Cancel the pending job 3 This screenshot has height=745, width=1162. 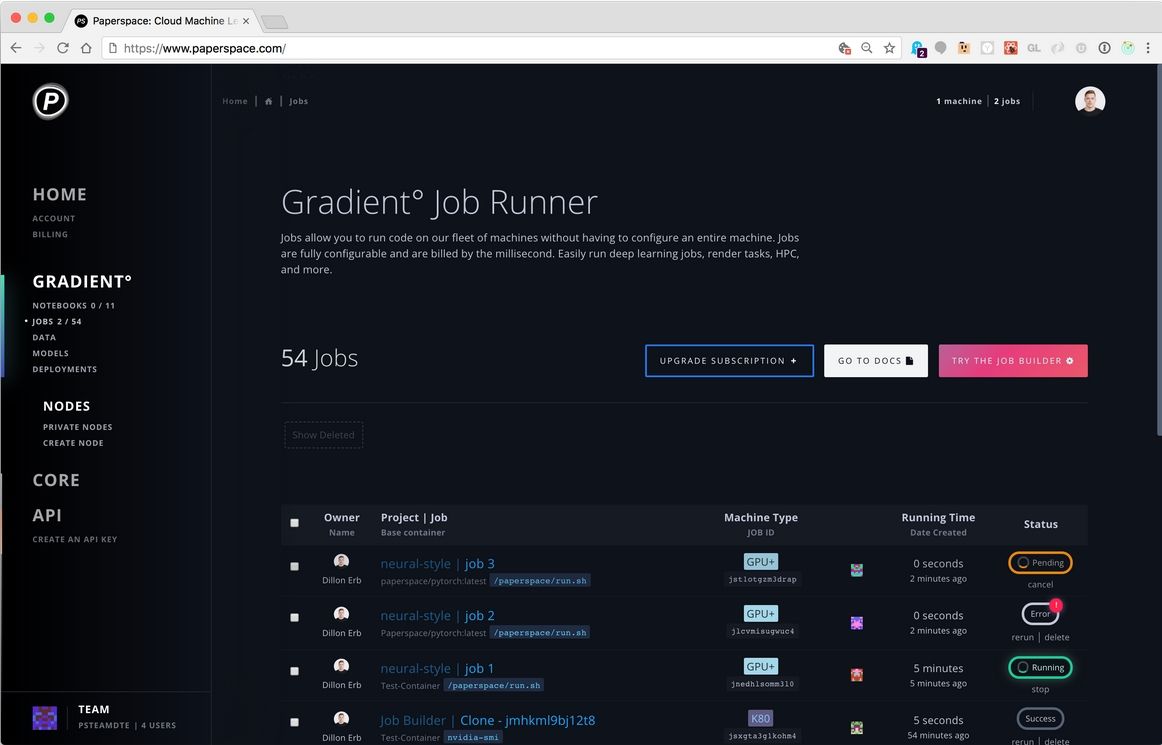[1040, 585]
